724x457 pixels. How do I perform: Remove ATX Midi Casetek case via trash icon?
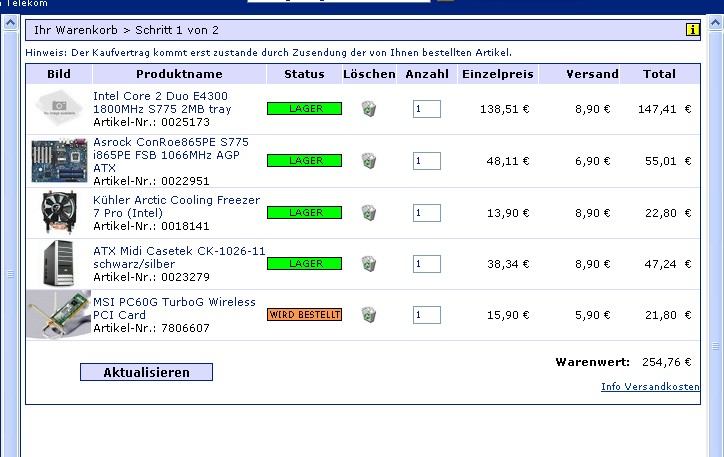[368, 264]
